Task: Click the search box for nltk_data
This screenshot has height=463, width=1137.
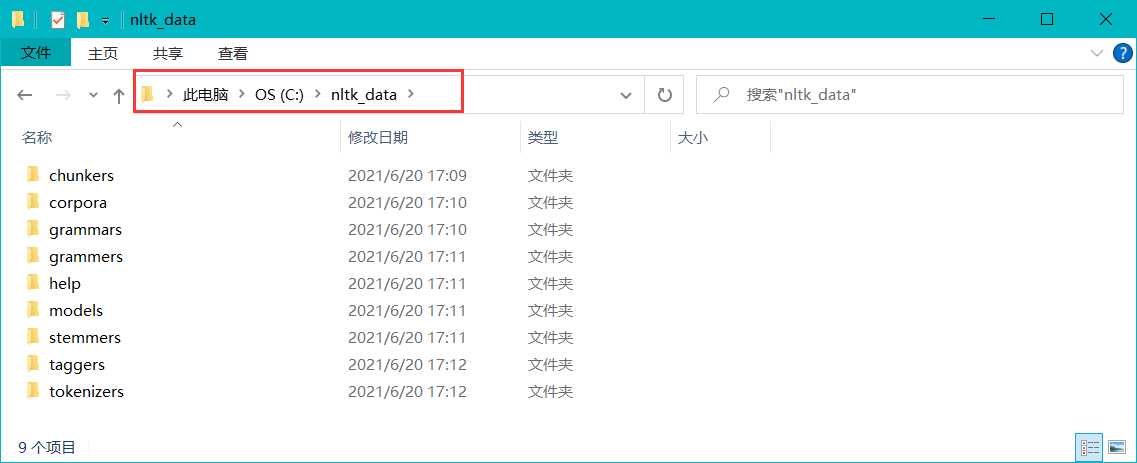Action: point(909,94)
